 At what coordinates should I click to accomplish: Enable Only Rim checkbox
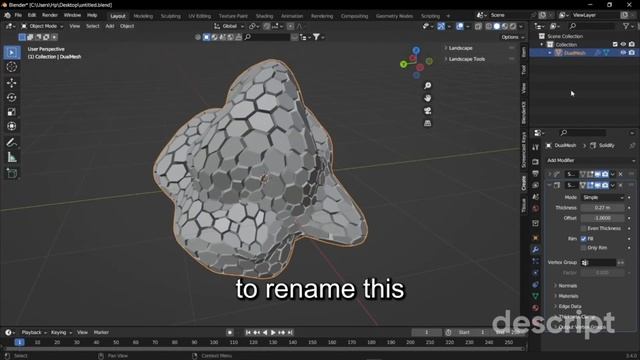point(583,248)
